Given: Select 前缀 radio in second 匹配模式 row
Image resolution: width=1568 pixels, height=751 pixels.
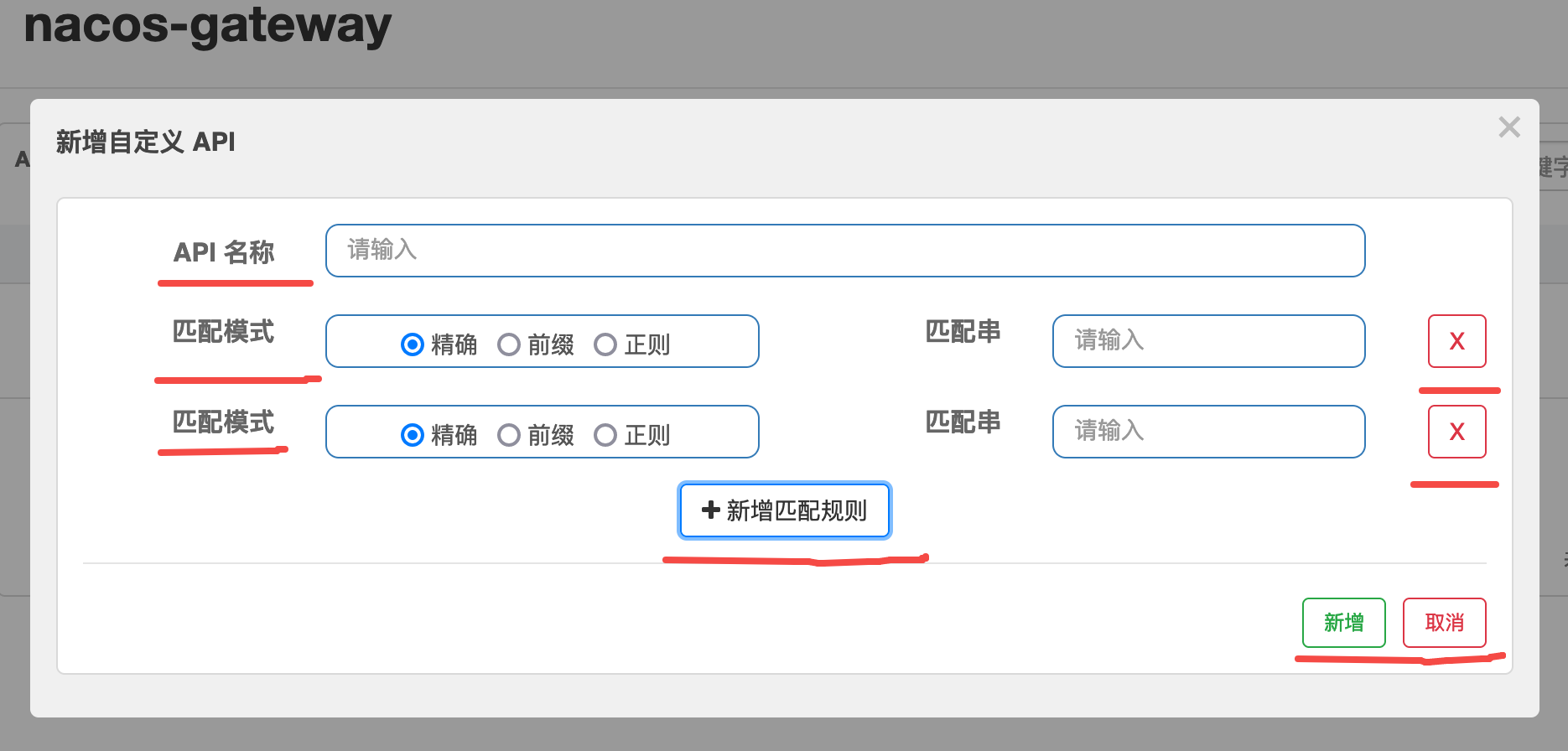Looking at the screenshot, I should [509, 435].
